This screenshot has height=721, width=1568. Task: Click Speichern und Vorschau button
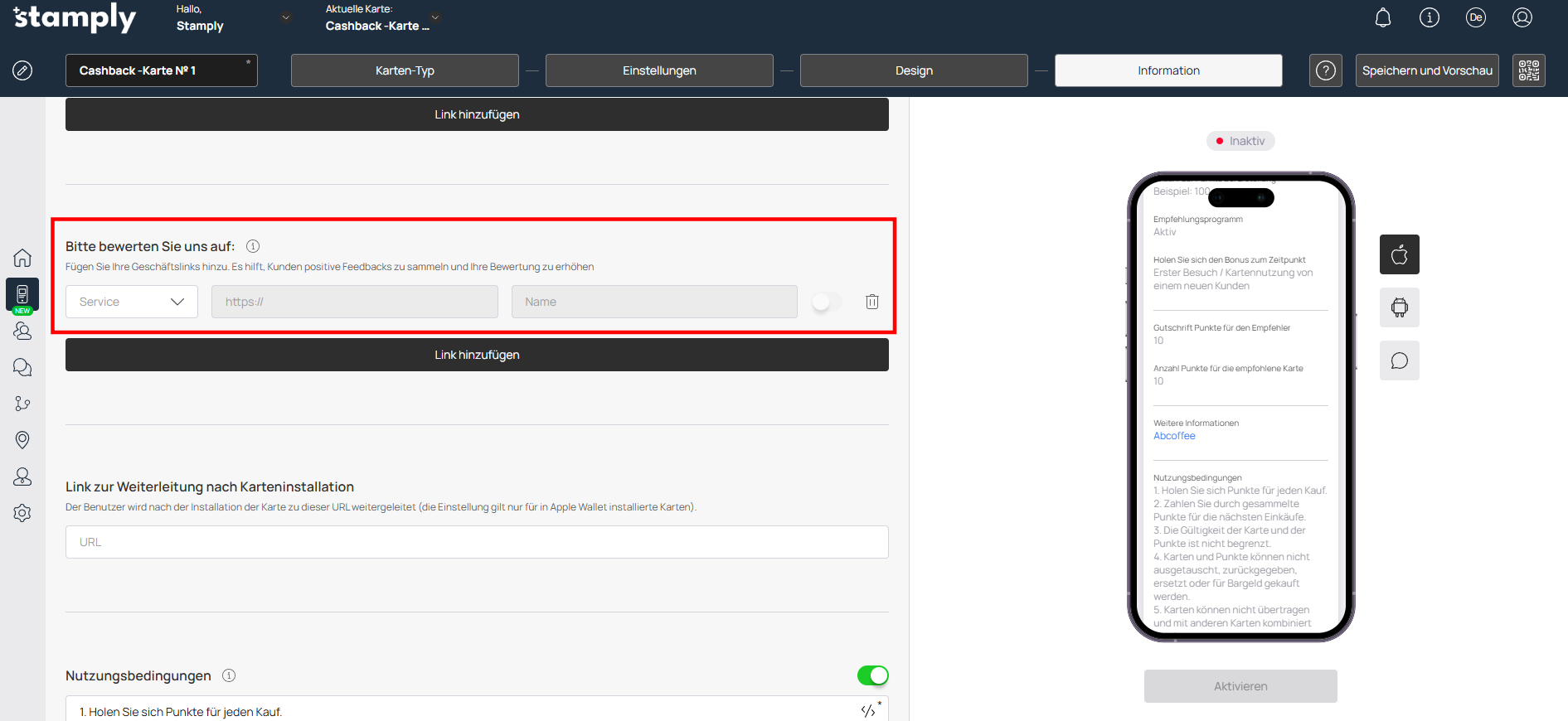[1426, 70]
